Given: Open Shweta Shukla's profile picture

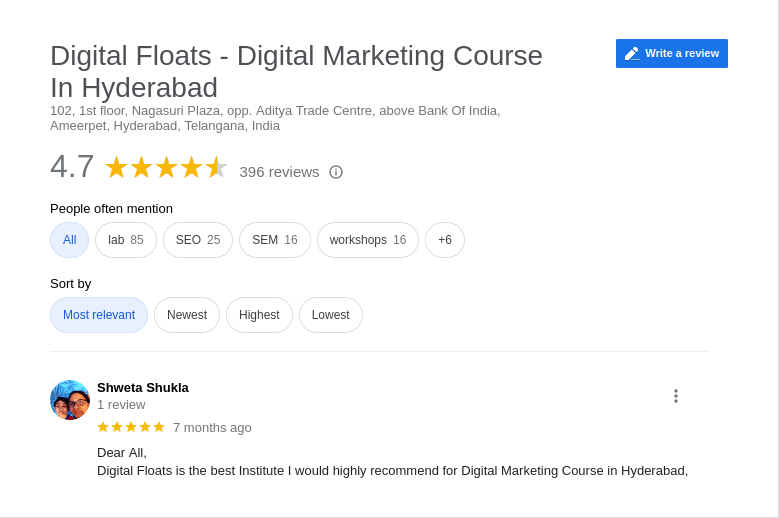Looking at the screenshot, I should 70,400.
